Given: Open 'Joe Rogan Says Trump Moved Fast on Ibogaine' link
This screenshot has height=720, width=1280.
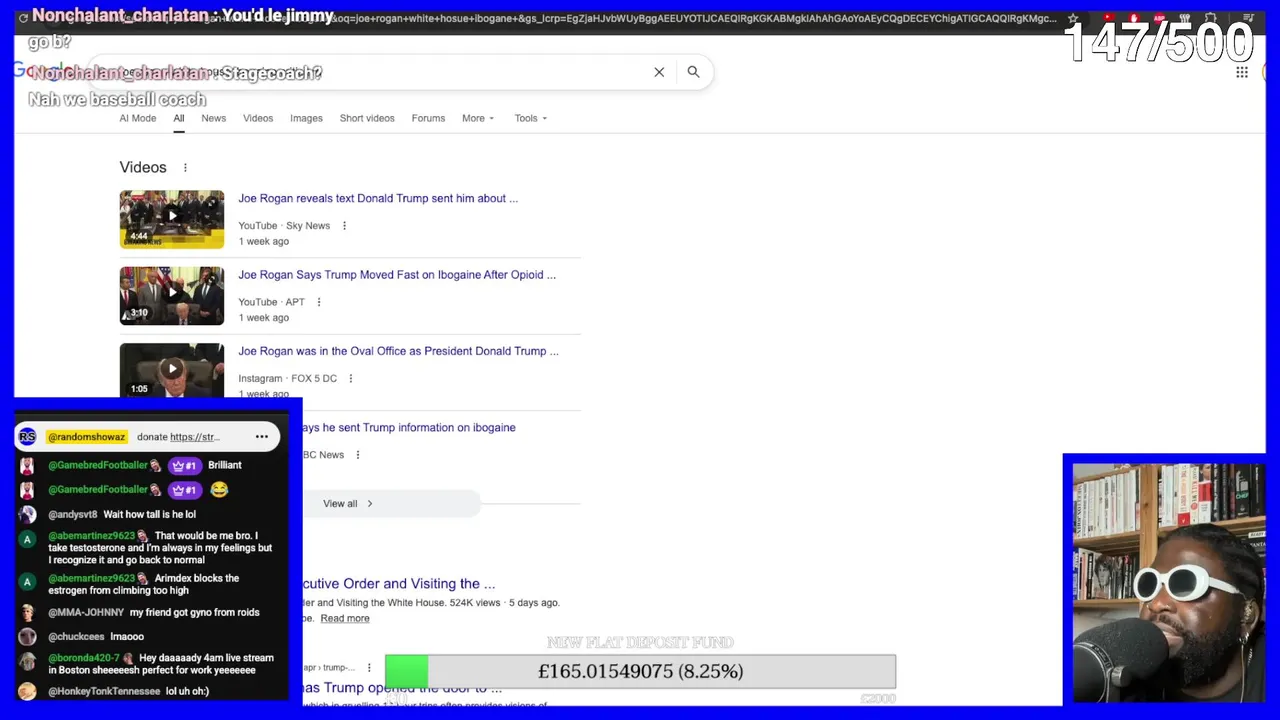Looking at the screenshot, I should point(397,275).
